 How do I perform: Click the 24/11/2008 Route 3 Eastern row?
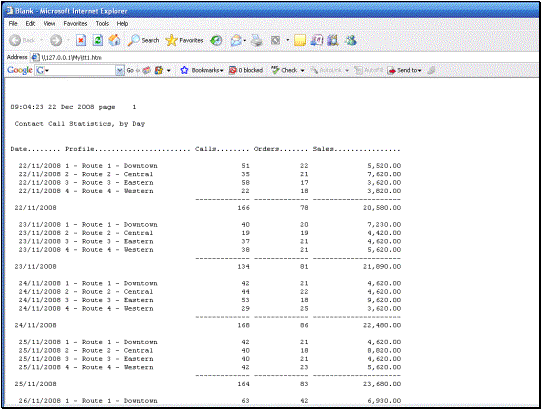click(210, 300)
